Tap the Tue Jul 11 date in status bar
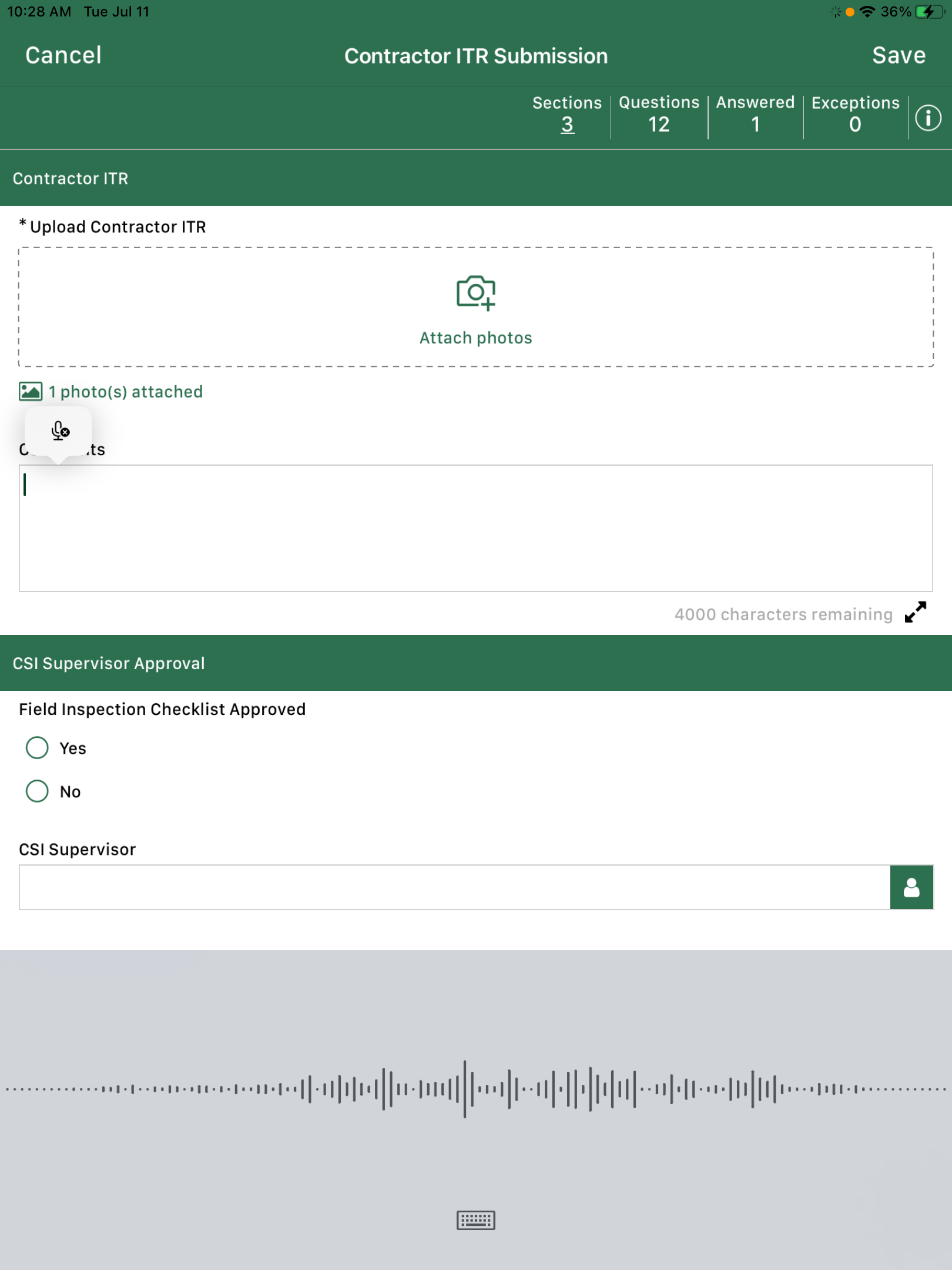The width and height of the screenshot is (952, 1270). pos(116,12)
